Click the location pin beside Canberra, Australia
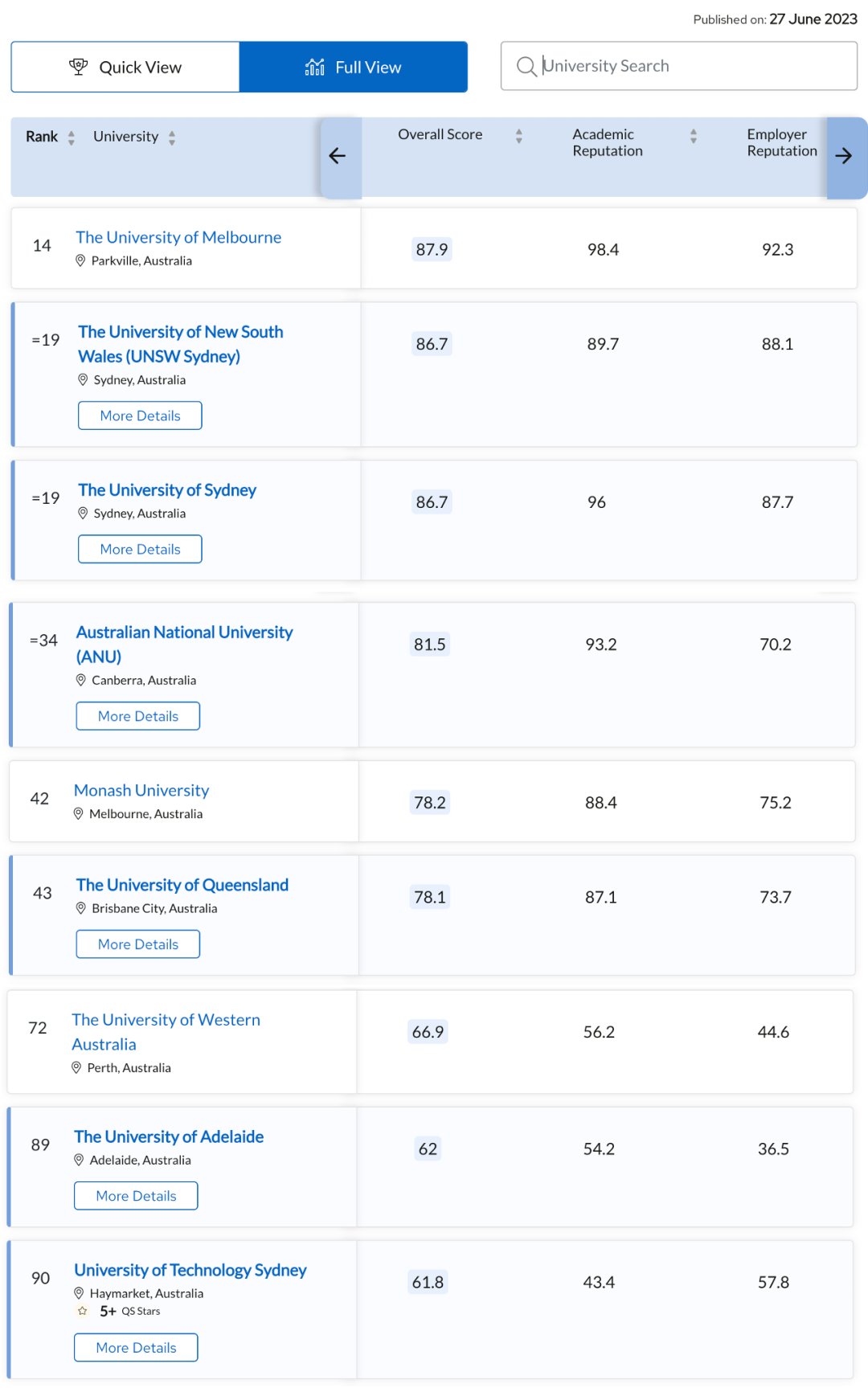Screen dimensions: 868x1388 click(x=80, y=680)
